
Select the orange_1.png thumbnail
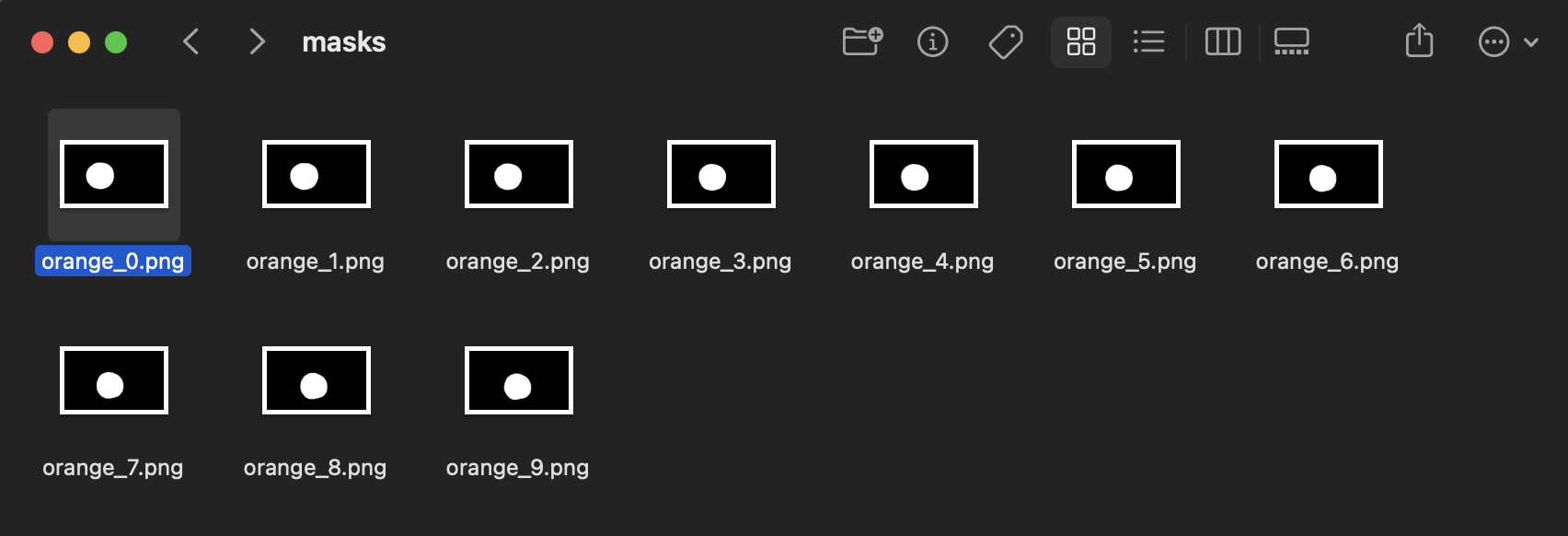coord(317,174)
